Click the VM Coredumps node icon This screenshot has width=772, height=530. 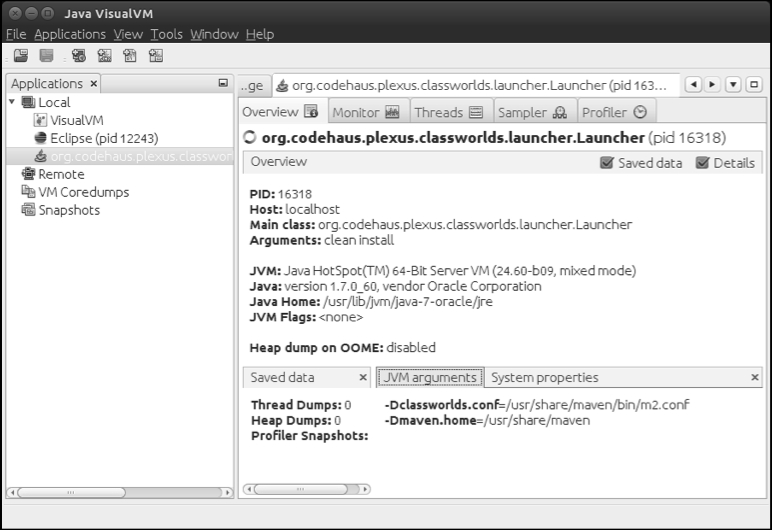29,192
